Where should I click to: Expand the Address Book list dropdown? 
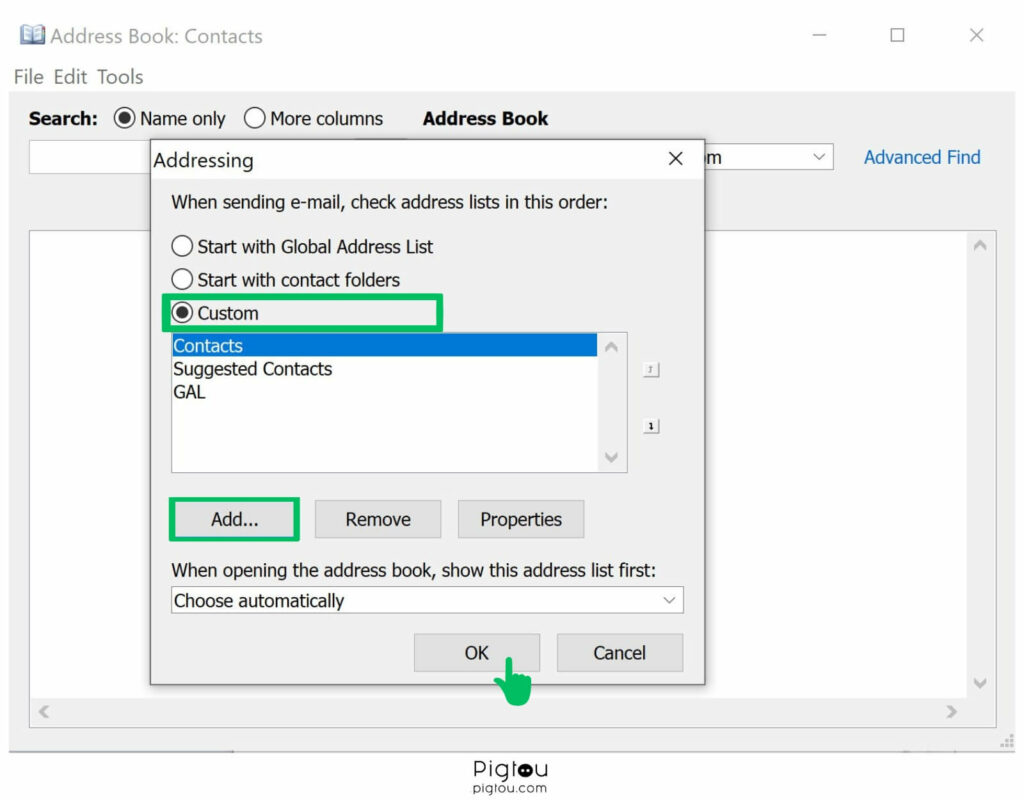pos(818,157)
